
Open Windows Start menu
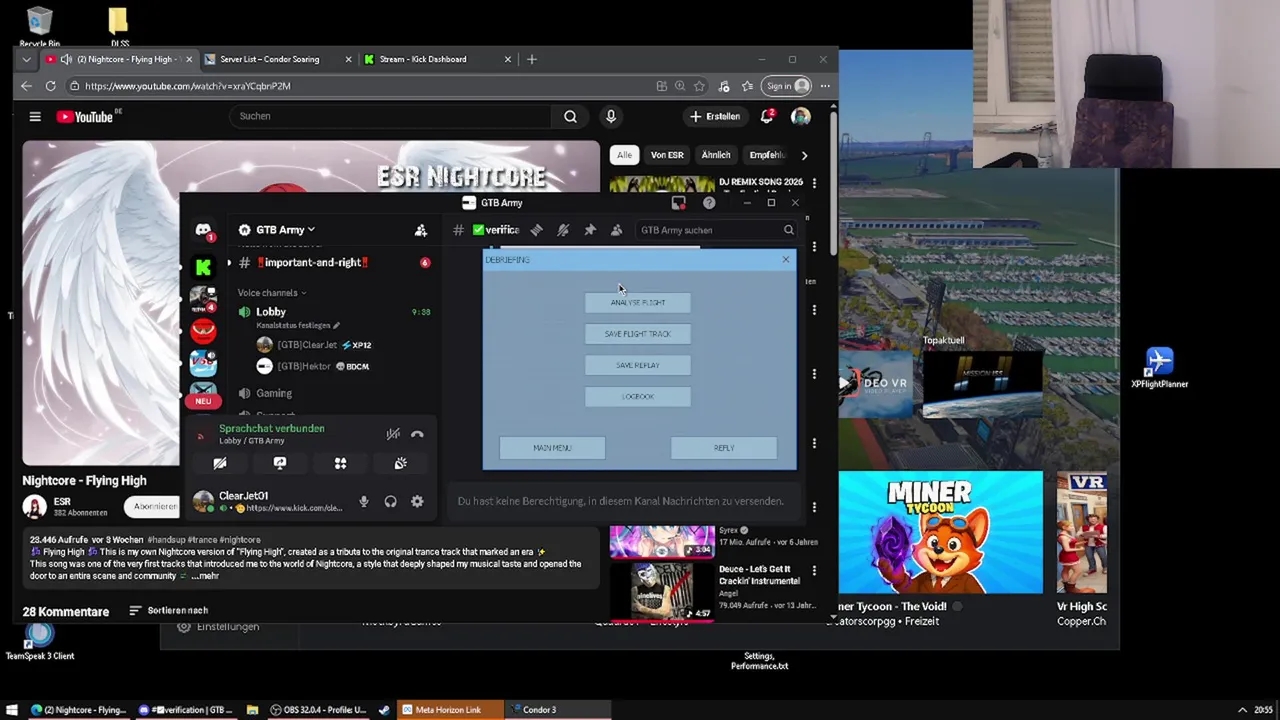[x=12, y=710]
